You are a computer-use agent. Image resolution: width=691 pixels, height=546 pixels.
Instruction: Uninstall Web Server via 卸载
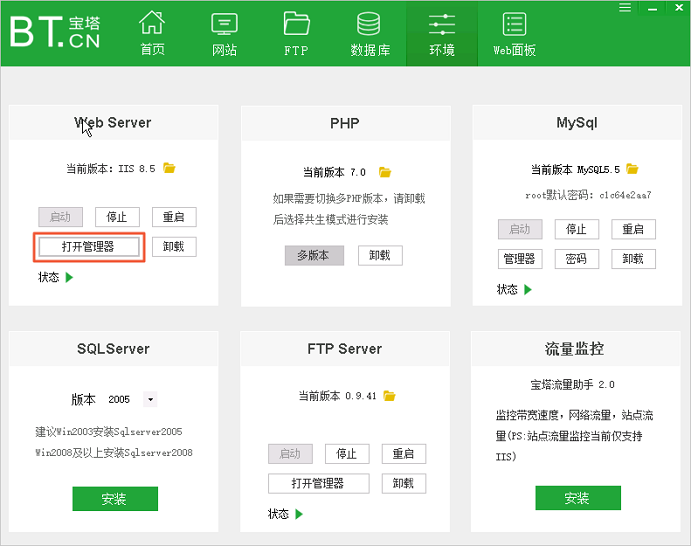(174, 247)
